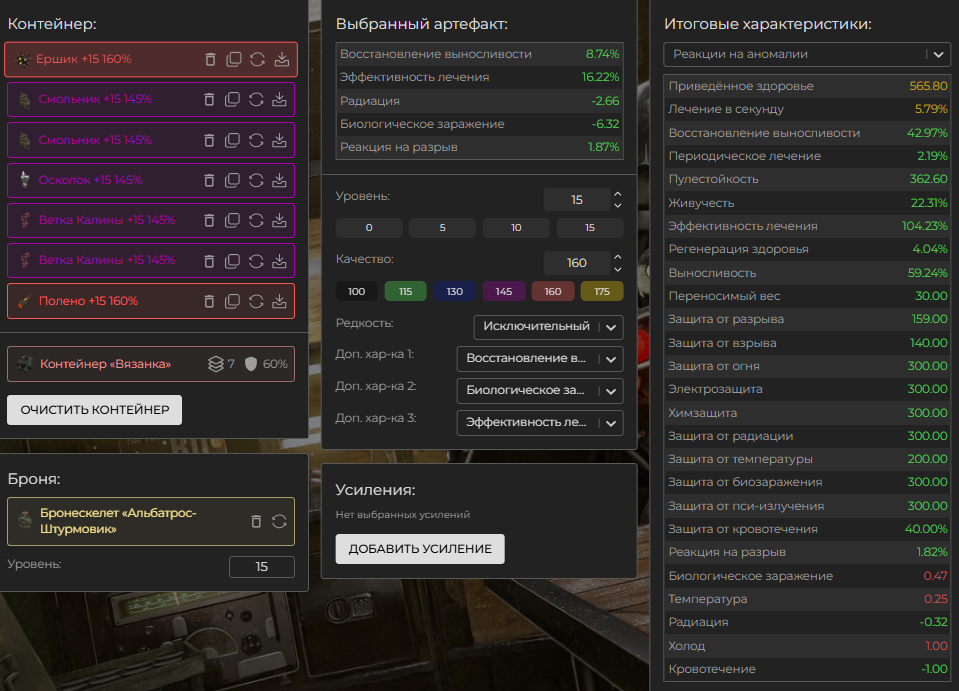Open the Доп. хар-ка 2 dropdown
Screen dimensions: 959x691
(539, 390)
